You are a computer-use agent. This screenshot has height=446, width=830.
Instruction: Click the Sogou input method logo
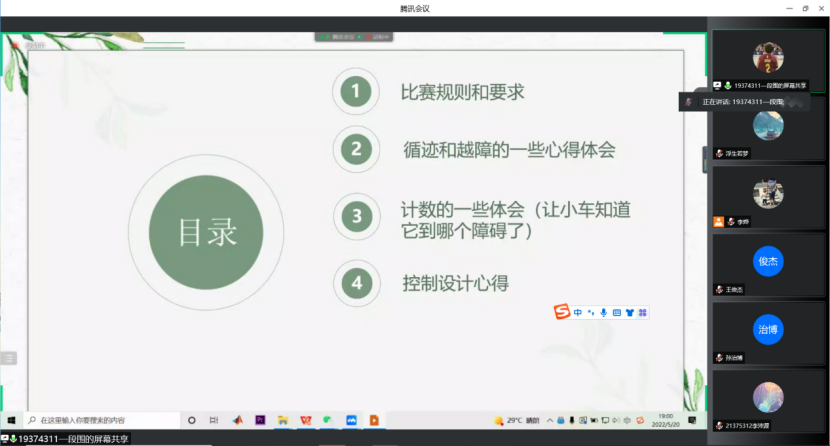click(562, 313)
